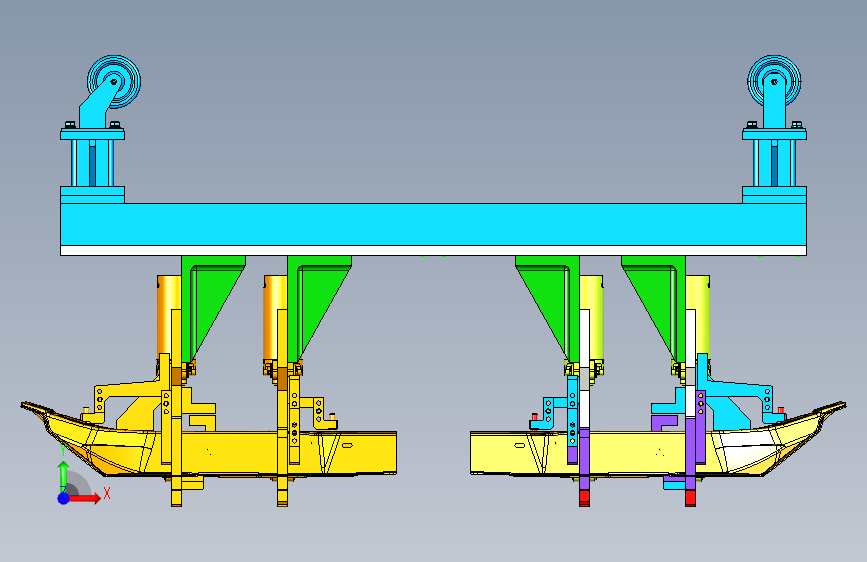Image resolution: width=867 pixels, height=562 pixels.
Task: Select the right cyan caster wheel
Action: 774,81
